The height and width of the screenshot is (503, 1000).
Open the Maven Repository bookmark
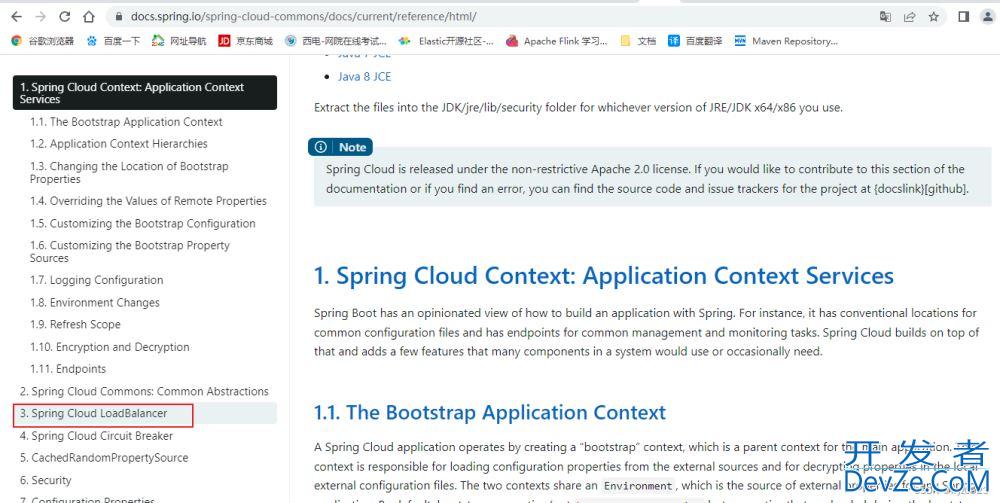(786, 41)
